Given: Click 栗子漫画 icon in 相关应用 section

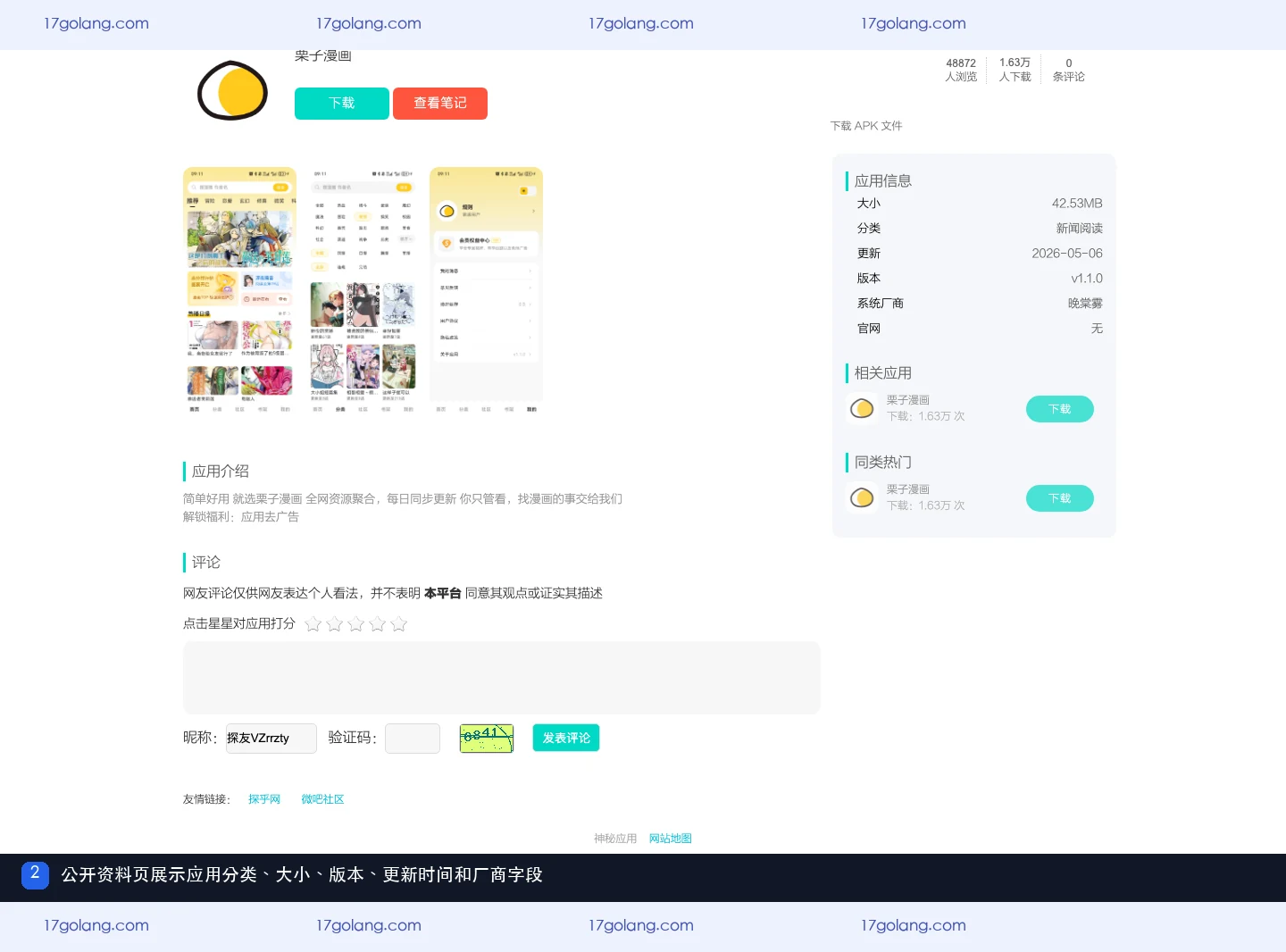Looking at the screenshot, I should pyautogui.click(x=862, y=409).
